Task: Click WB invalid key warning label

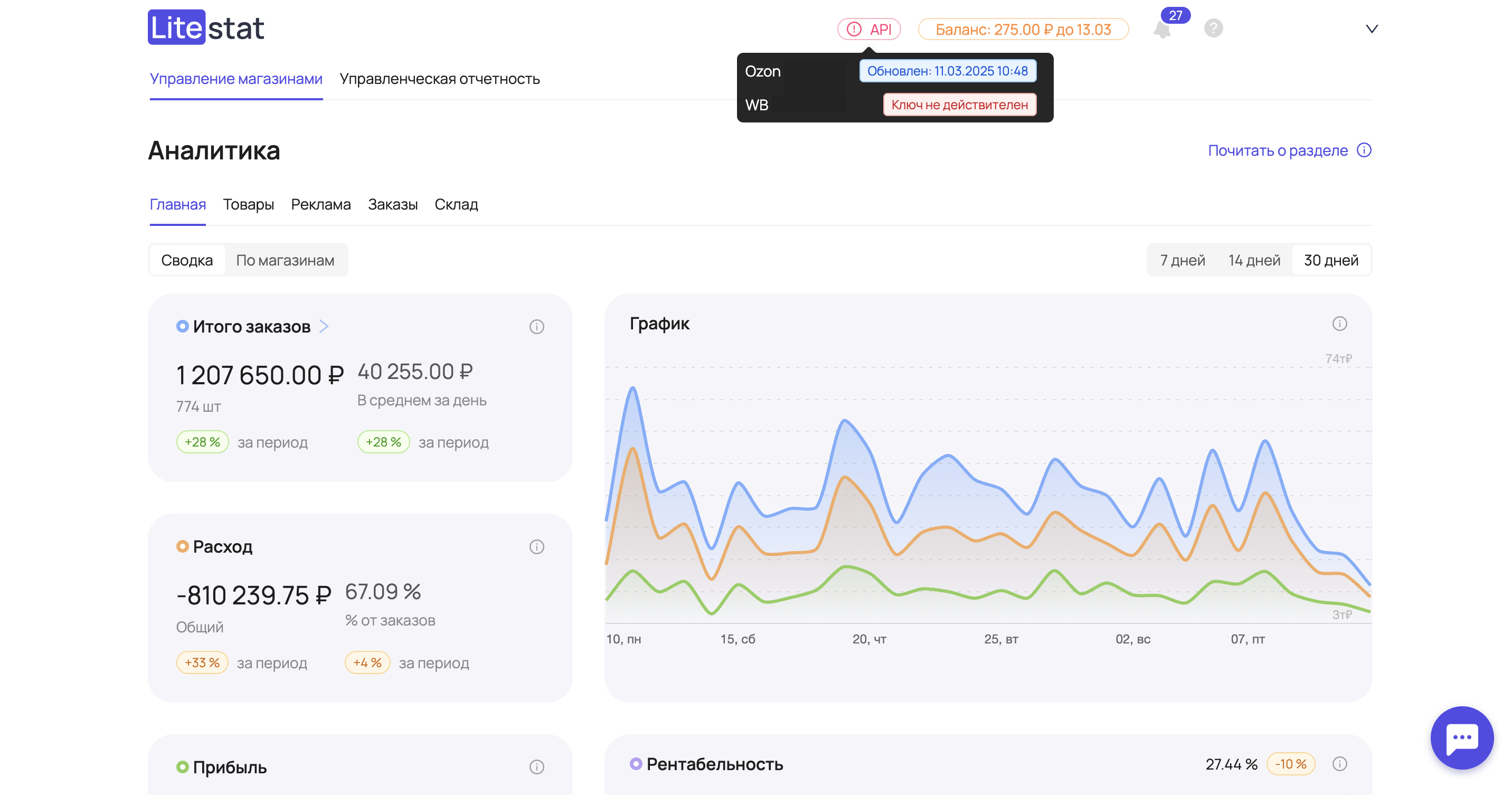Action: (960, 105)
